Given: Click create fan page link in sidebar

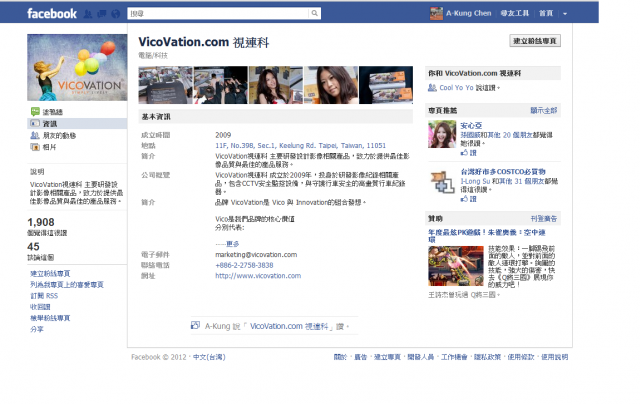Looking at the screenshot, I should click(x=50, y=273).
